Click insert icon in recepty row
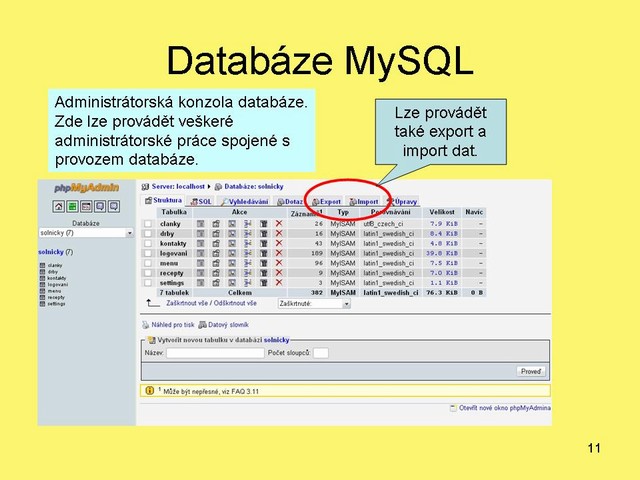Screen dimensions: 640x480 click(248, 273)
